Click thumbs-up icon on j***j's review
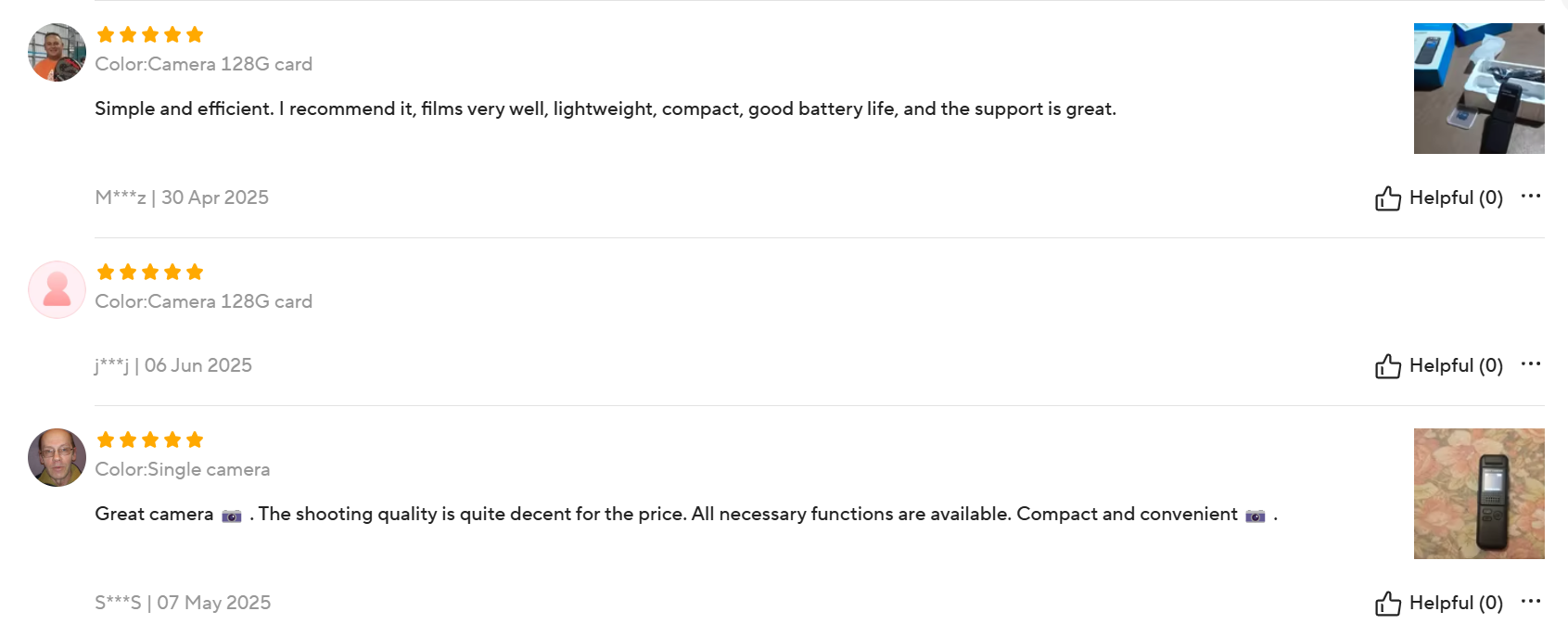Image resolution: width=1568 pixels, height=637 pixels. pos(1387,366)
